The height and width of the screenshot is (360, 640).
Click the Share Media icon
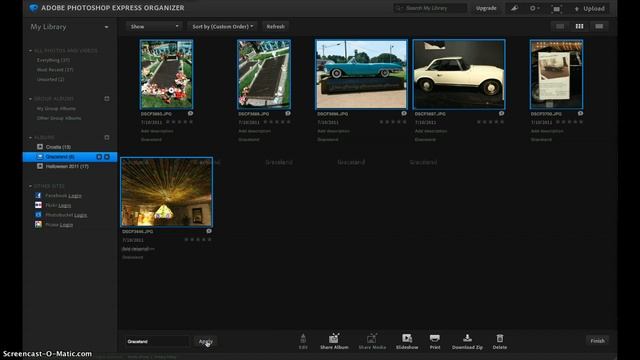click(x=371, y=338)
